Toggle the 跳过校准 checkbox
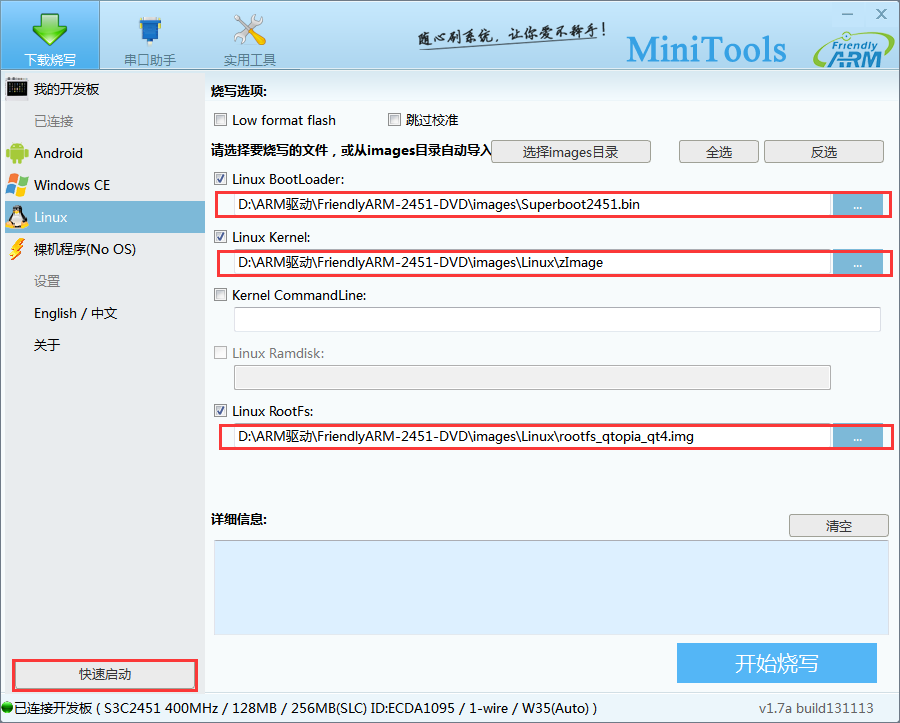Viewport: 900px width, 723px height. point(394,119)
